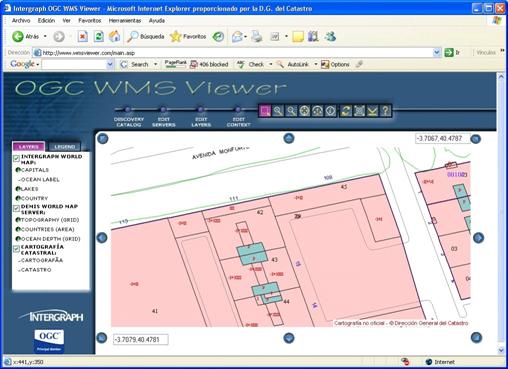This screenshot has width=508, height=369.
Task: Open the address bar dropdown arrow
Action: click(x=437, y=52)
